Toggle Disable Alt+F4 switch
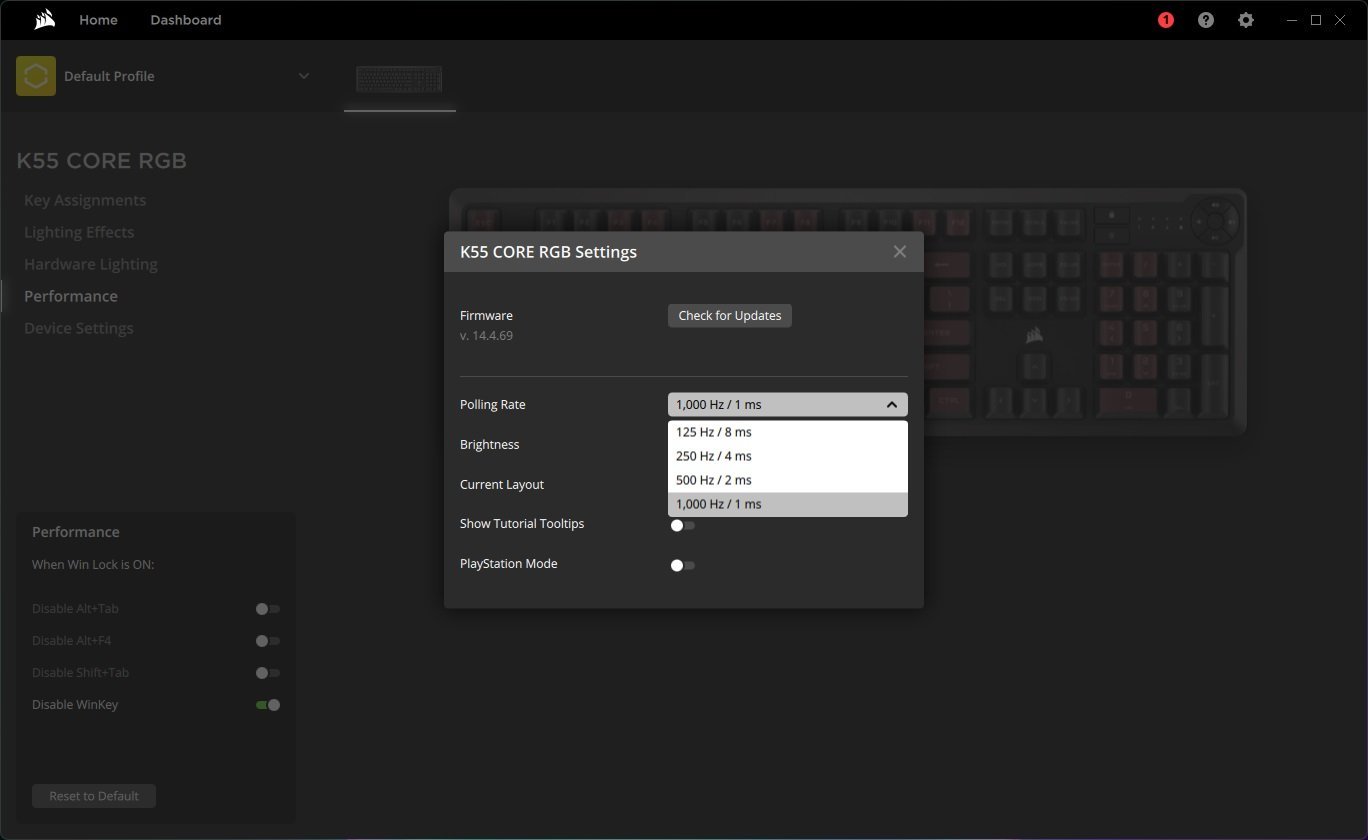The width and height of the screenshot is (1368, 840). pos(268,641)
